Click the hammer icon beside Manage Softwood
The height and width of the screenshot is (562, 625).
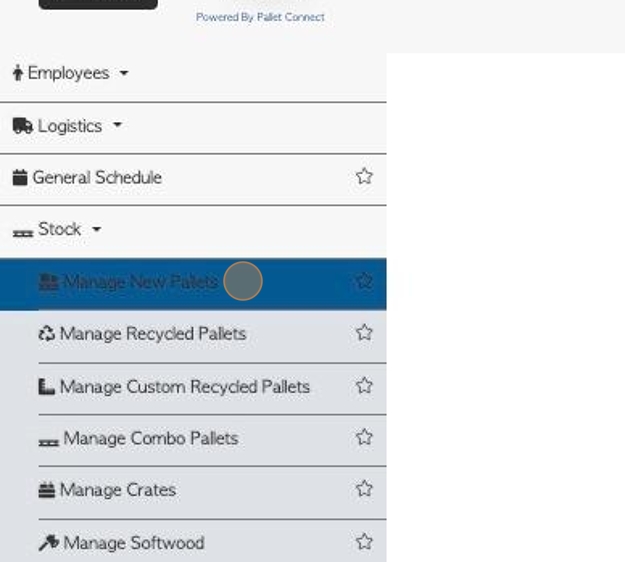(49, 542)
